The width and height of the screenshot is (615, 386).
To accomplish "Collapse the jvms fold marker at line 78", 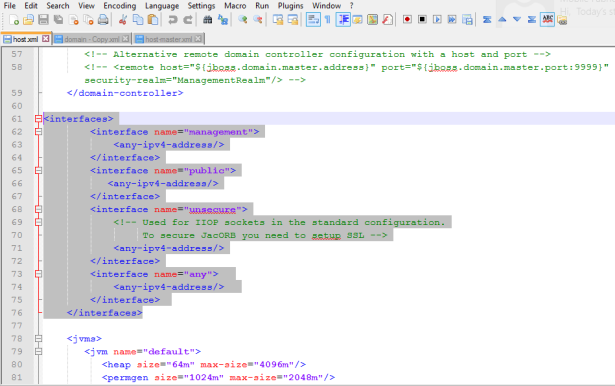I will tap(38, 338).
